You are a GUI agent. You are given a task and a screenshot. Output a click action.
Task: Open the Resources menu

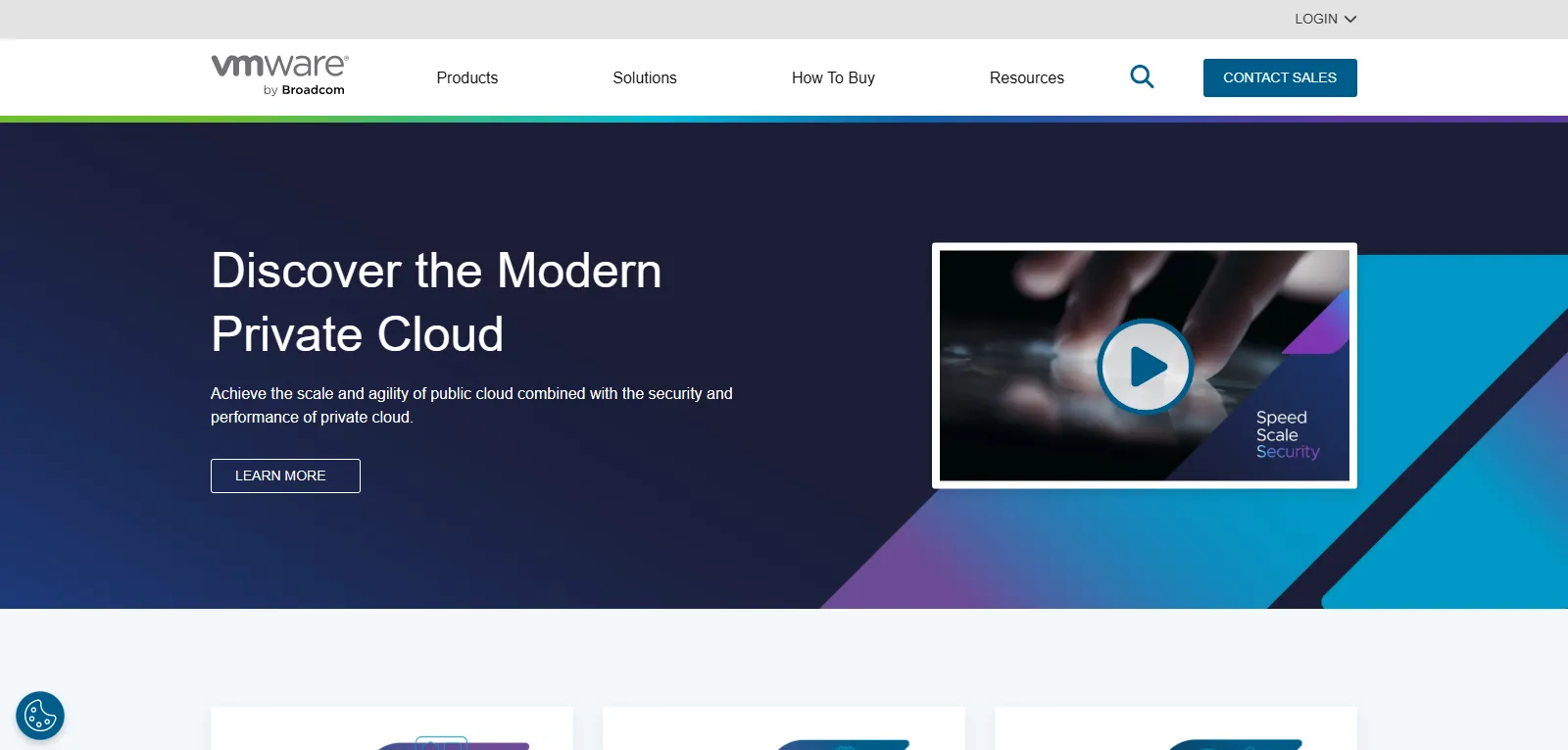click(x=1026, y=77)
